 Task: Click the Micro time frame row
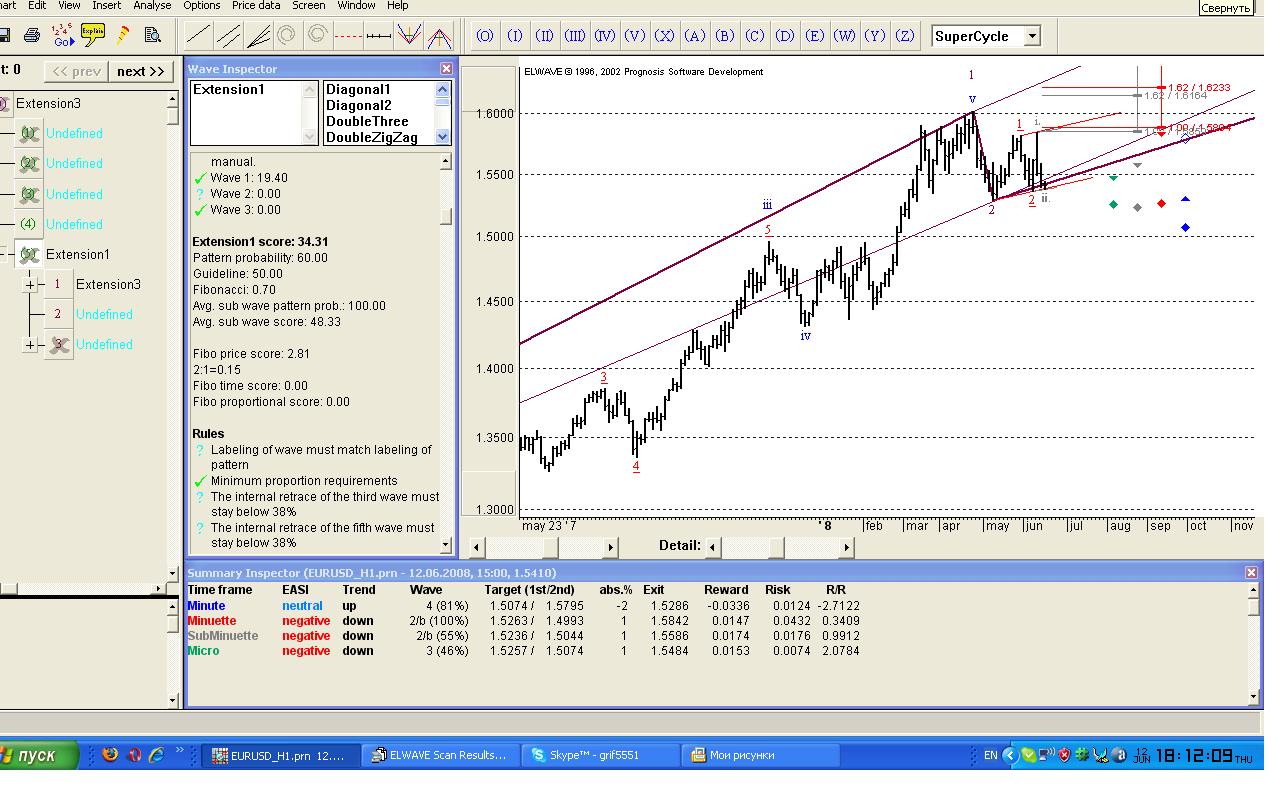[x=525, y=650]
